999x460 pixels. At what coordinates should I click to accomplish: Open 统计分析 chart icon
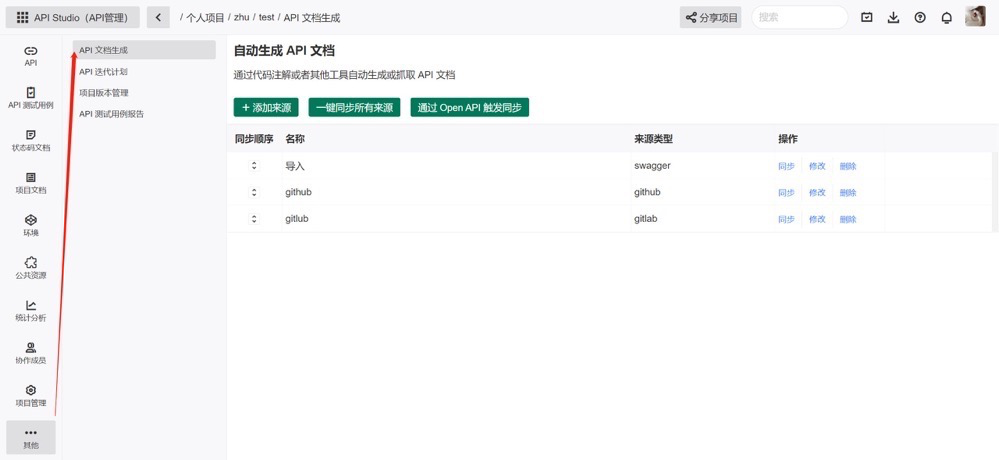[x=30, y=311]
